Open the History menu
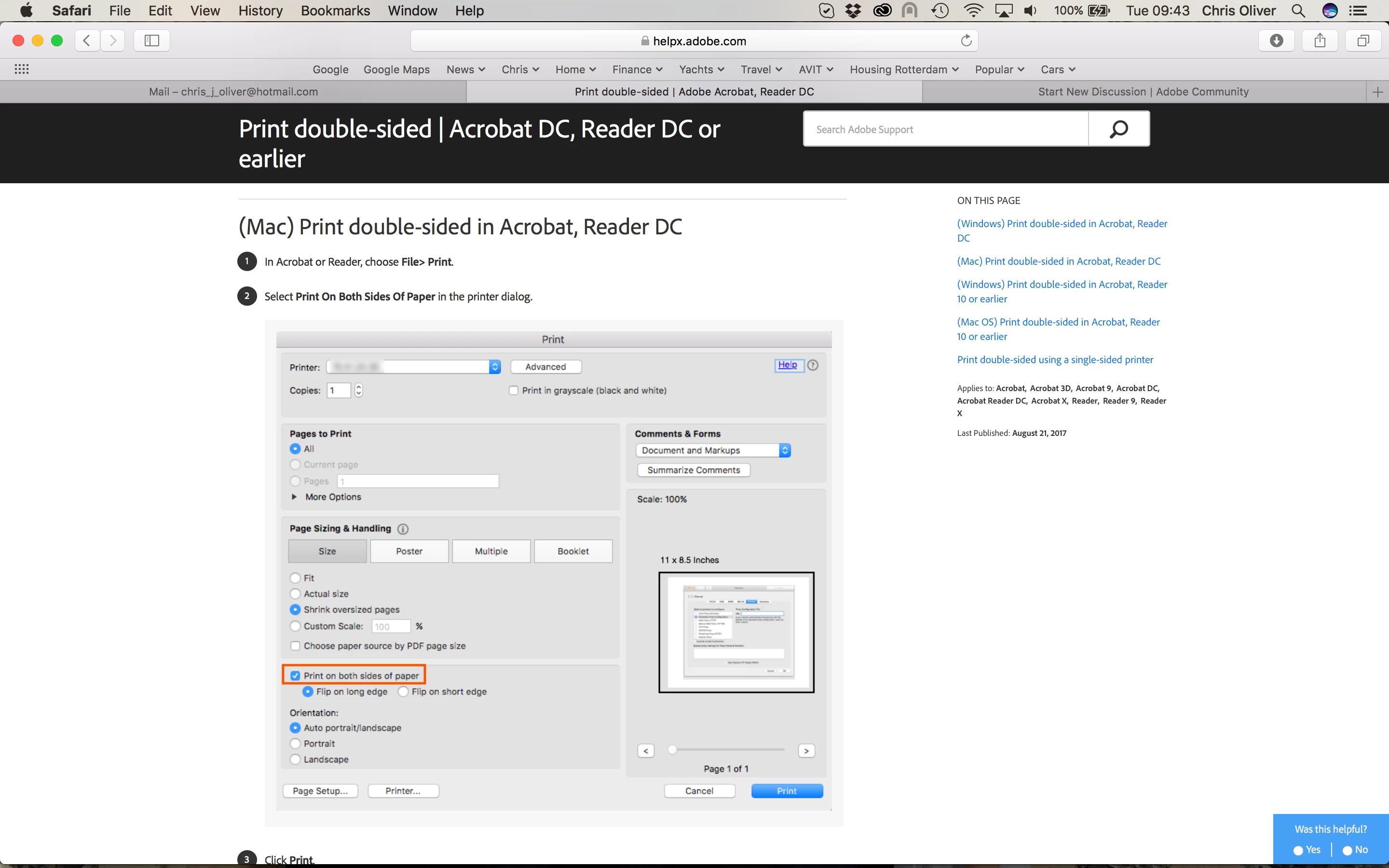1389x868 pixels. coord(260,11)
